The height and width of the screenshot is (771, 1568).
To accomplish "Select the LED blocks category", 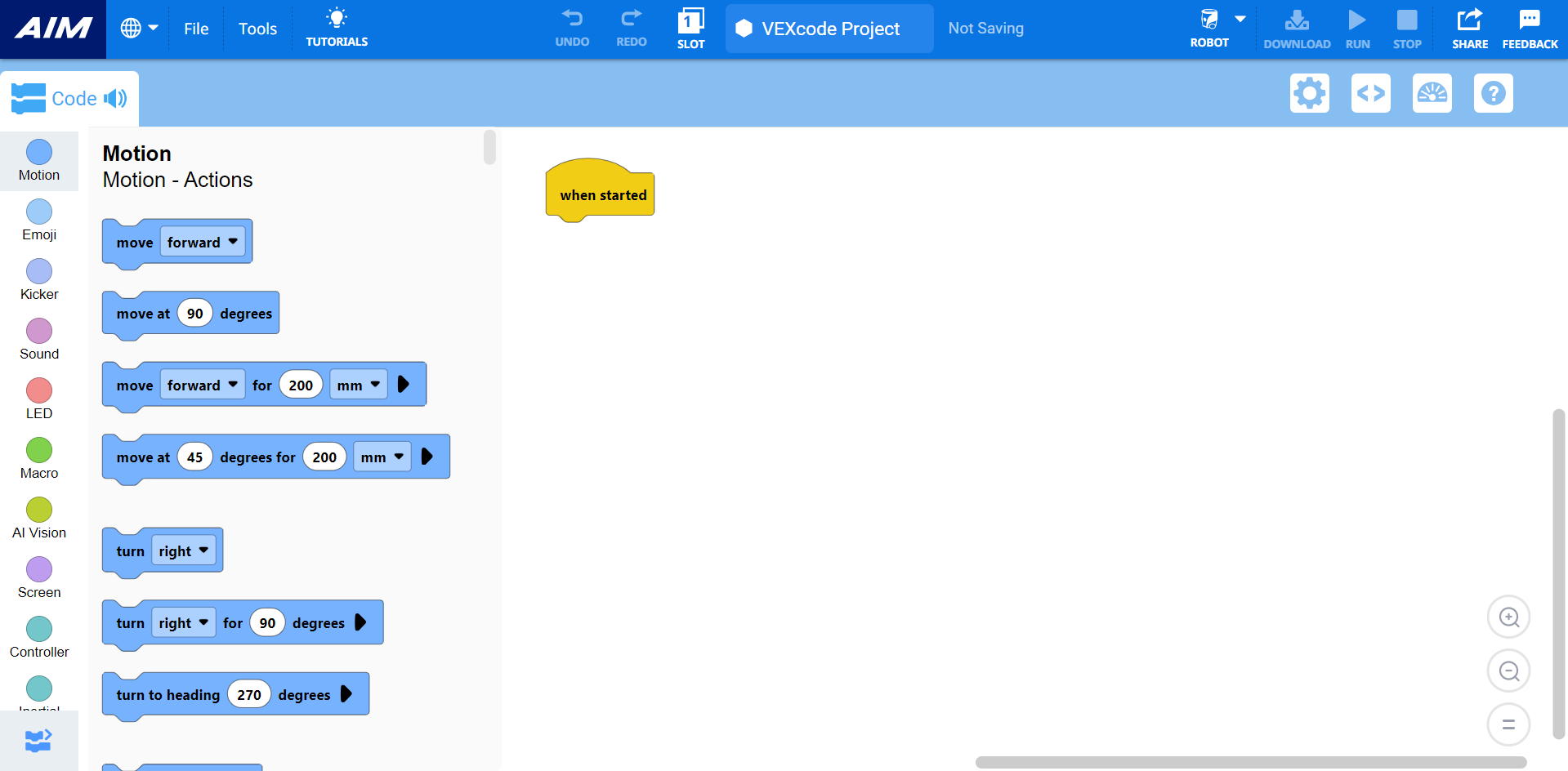I will [x=38, y=398].
